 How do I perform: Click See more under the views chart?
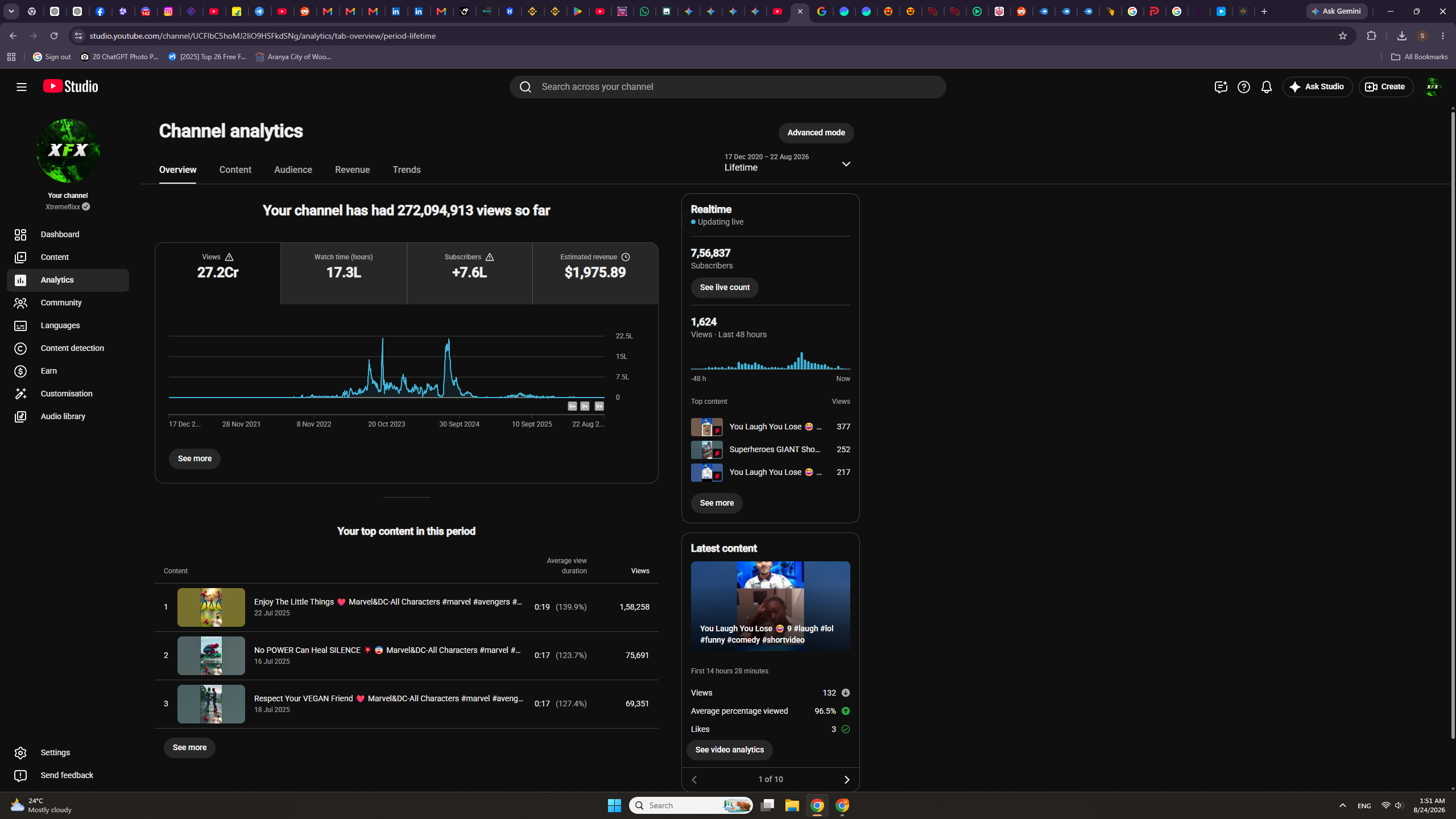195,459
